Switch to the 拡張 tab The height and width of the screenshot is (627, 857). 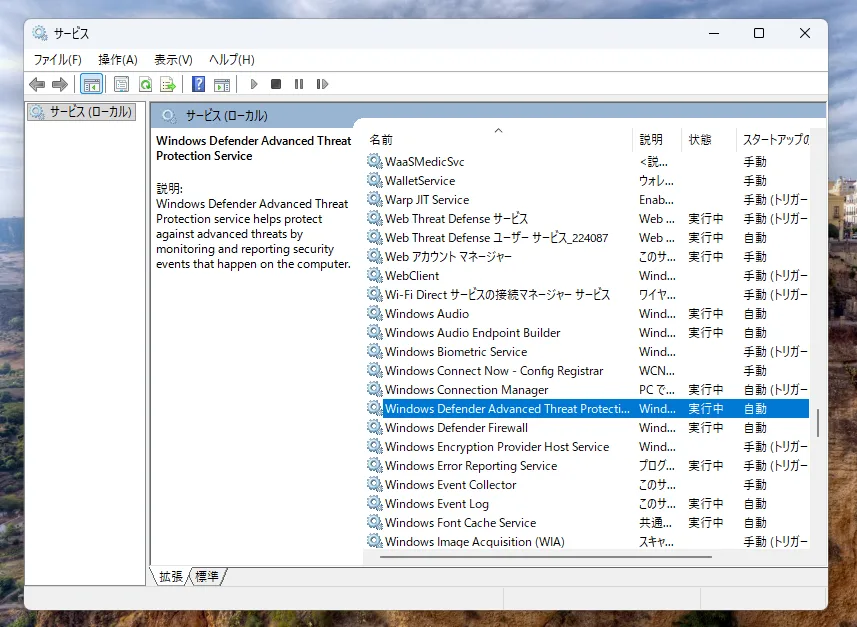tap(170, 576)
